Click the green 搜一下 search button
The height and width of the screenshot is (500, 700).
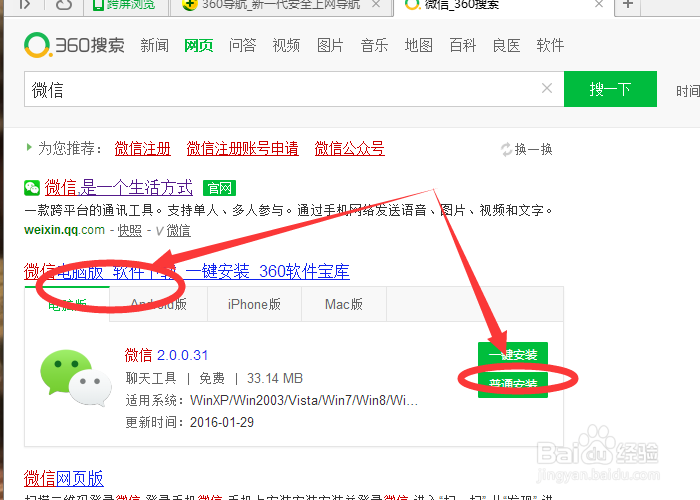[x=610, y=89]
